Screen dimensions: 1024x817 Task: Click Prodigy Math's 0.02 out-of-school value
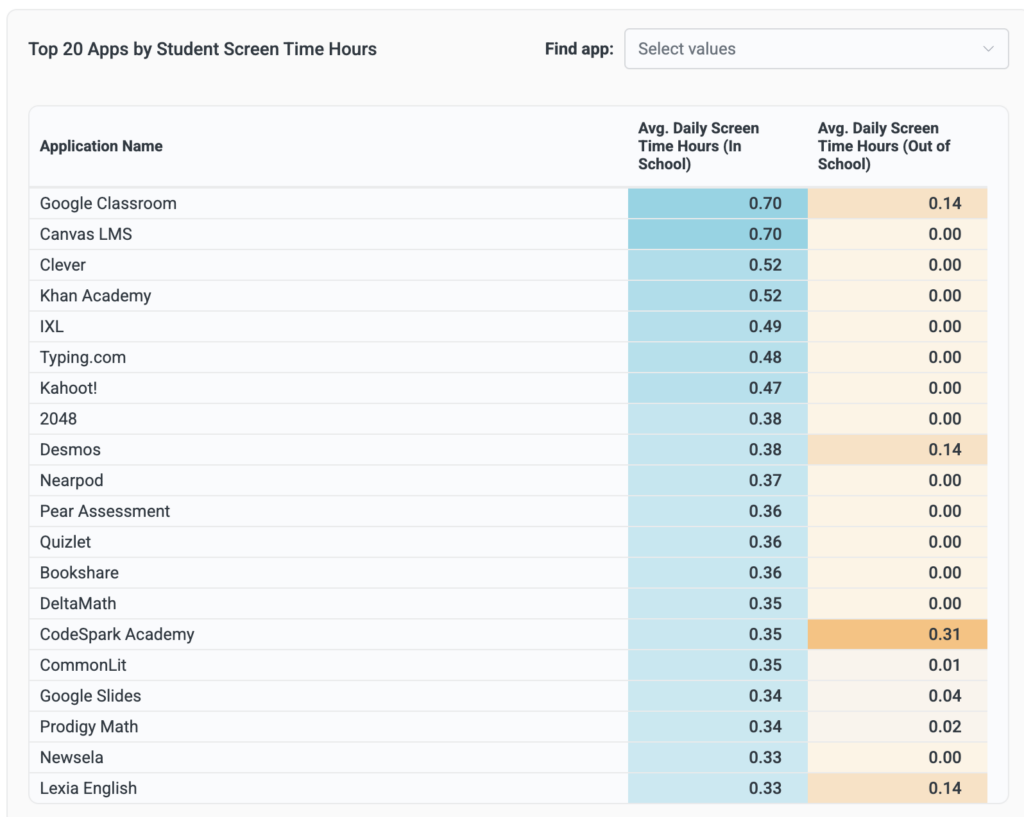click(944, 727)
